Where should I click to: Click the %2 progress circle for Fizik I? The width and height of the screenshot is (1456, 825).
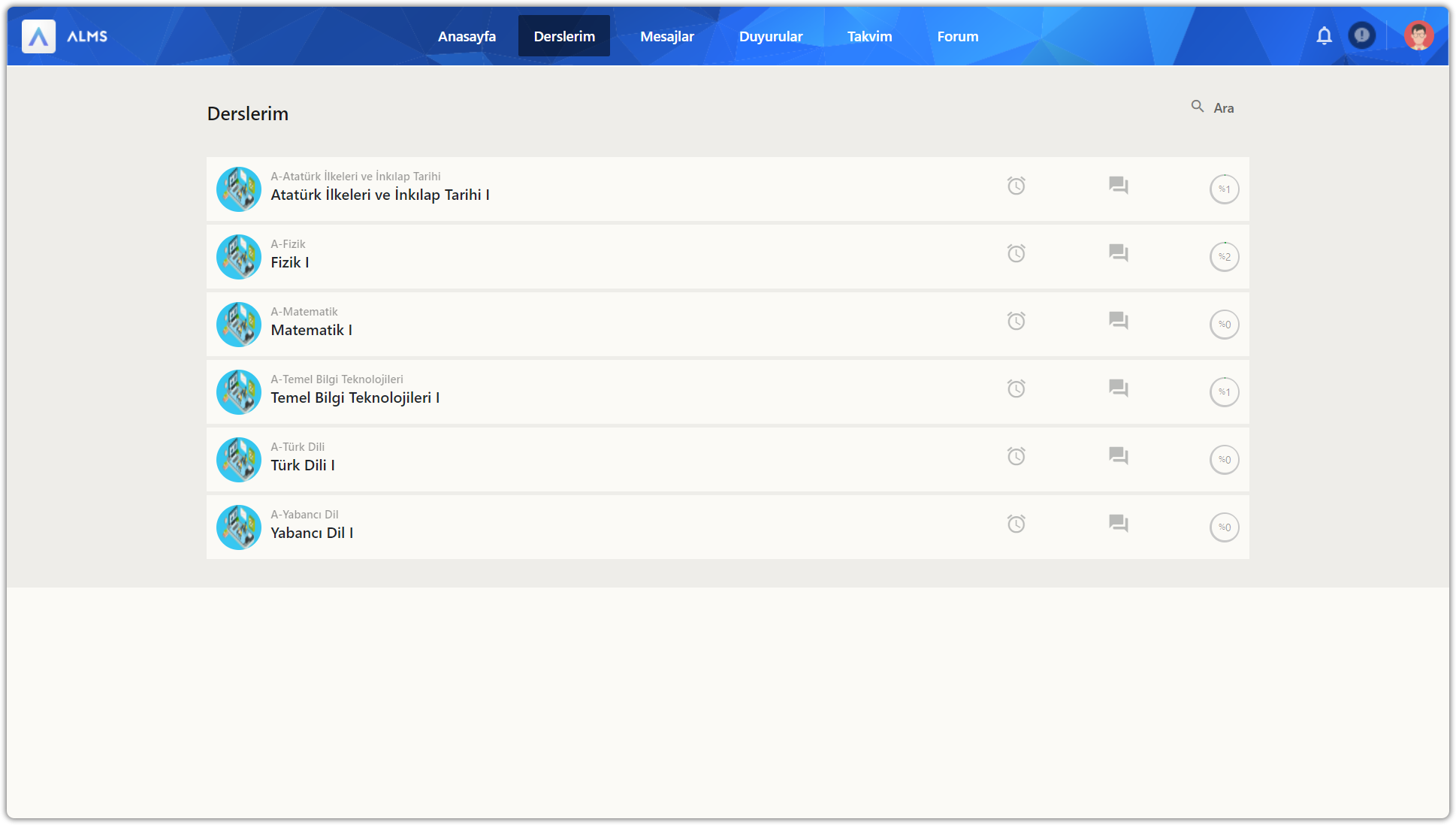(x=1224, y=257)
